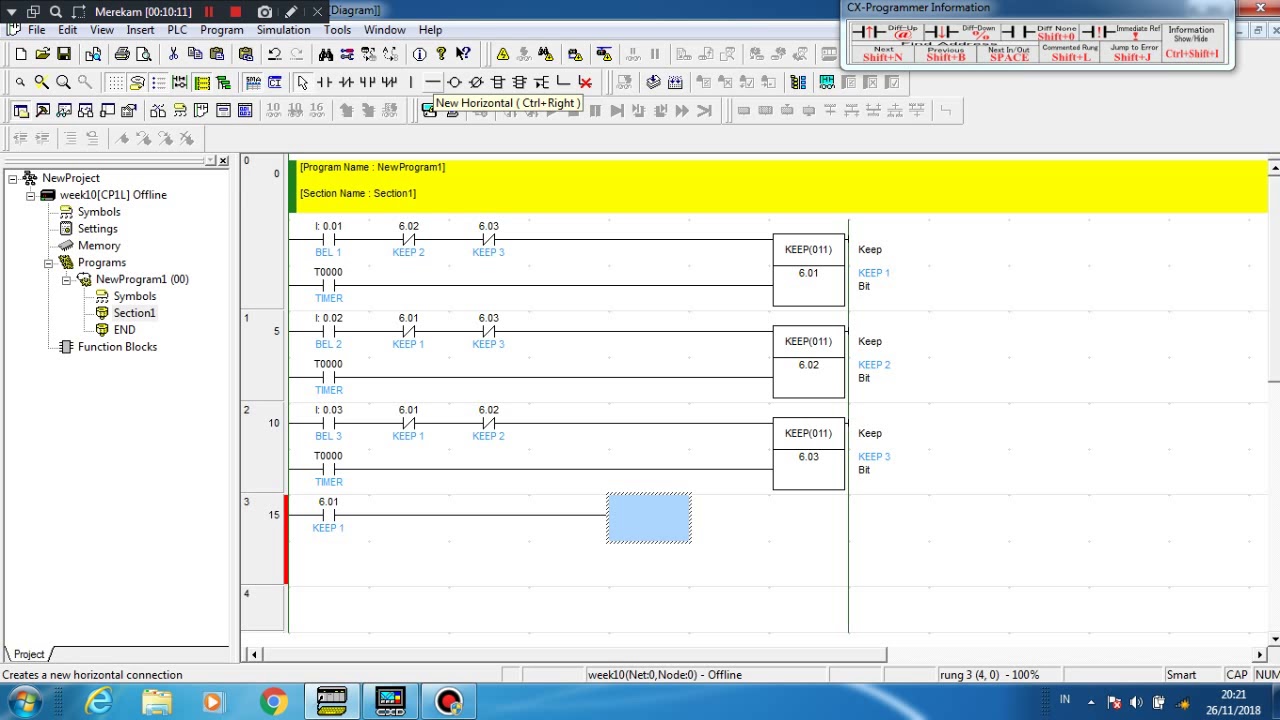
Task: Select Function Blocks in the project tree
Action: (x=117, y=347)
